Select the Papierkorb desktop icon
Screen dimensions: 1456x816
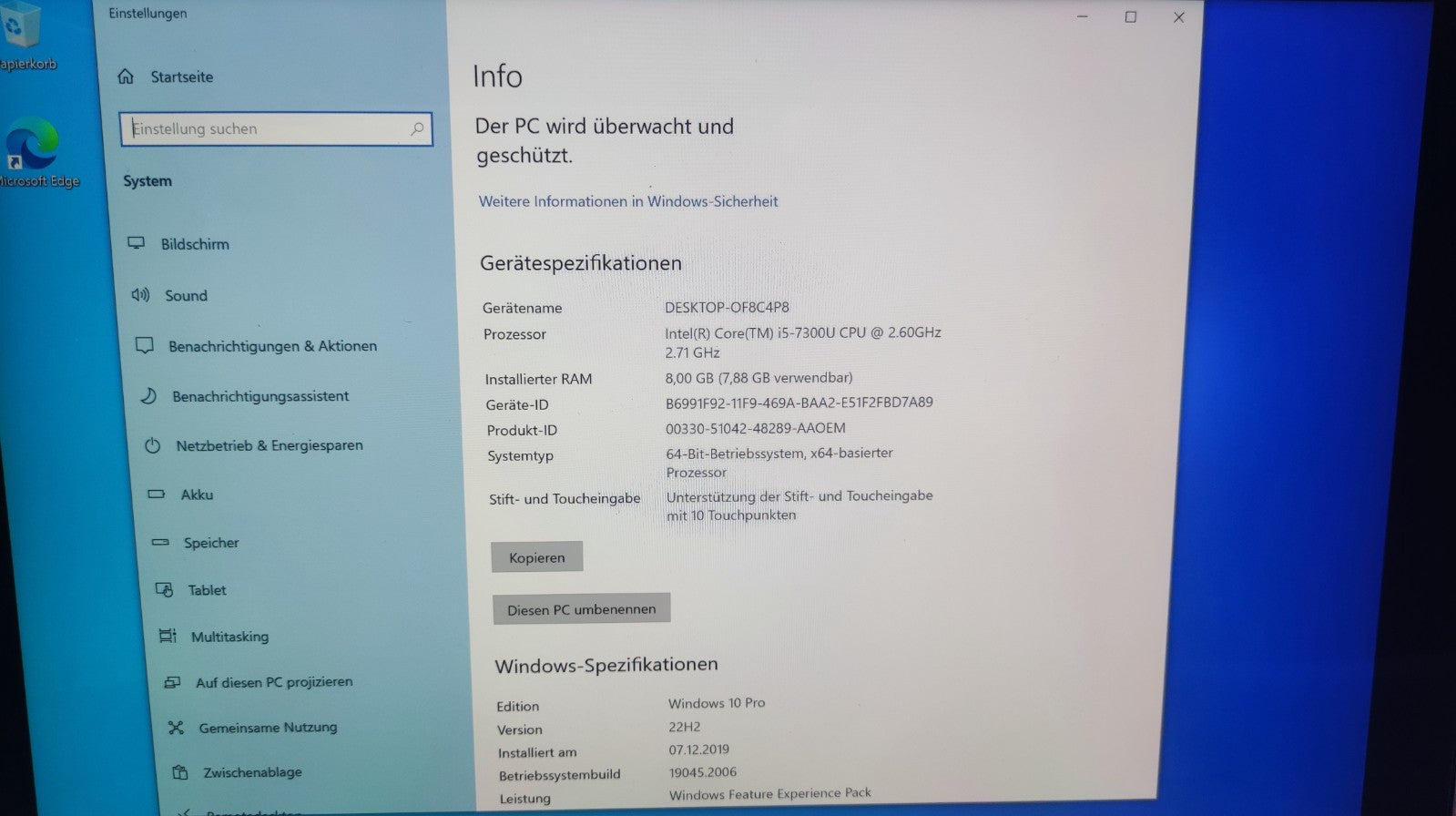25,36
